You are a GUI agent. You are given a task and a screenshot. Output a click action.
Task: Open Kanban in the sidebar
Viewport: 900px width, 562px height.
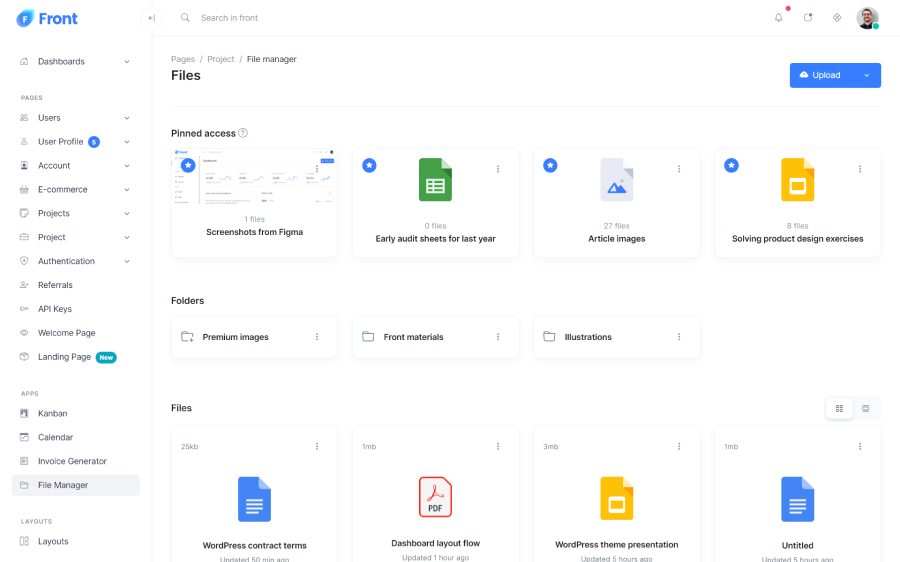[x=52, y=413]
